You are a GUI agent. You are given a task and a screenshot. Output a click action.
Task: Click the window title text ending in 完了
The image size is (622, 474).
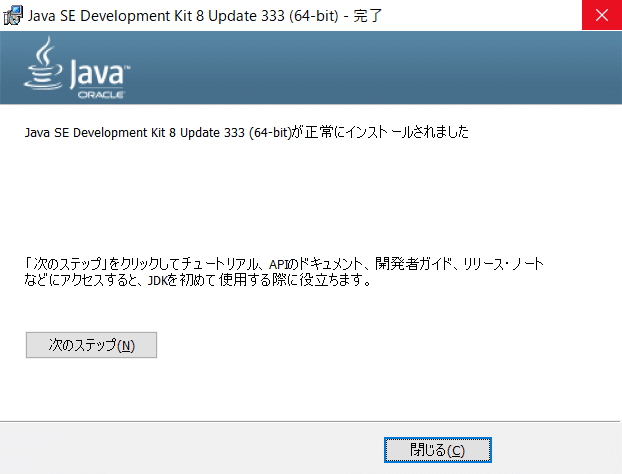(205, 16)
